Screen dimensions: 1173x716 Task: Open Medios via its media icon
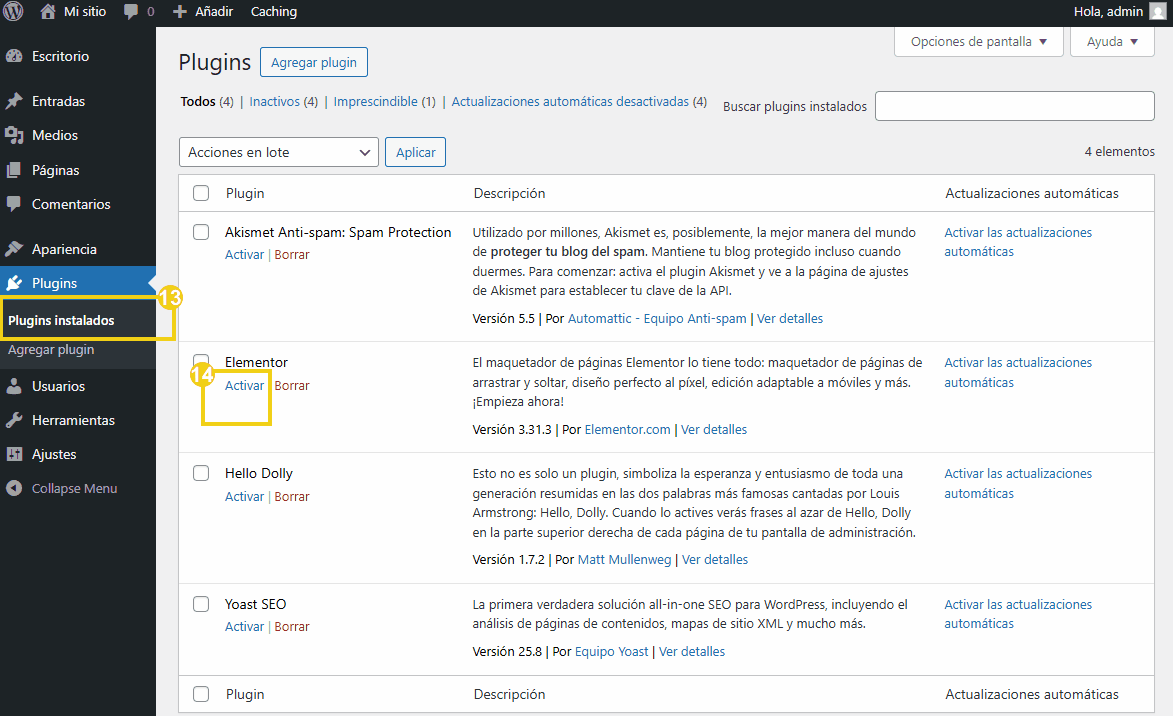[x=14, y=135]
